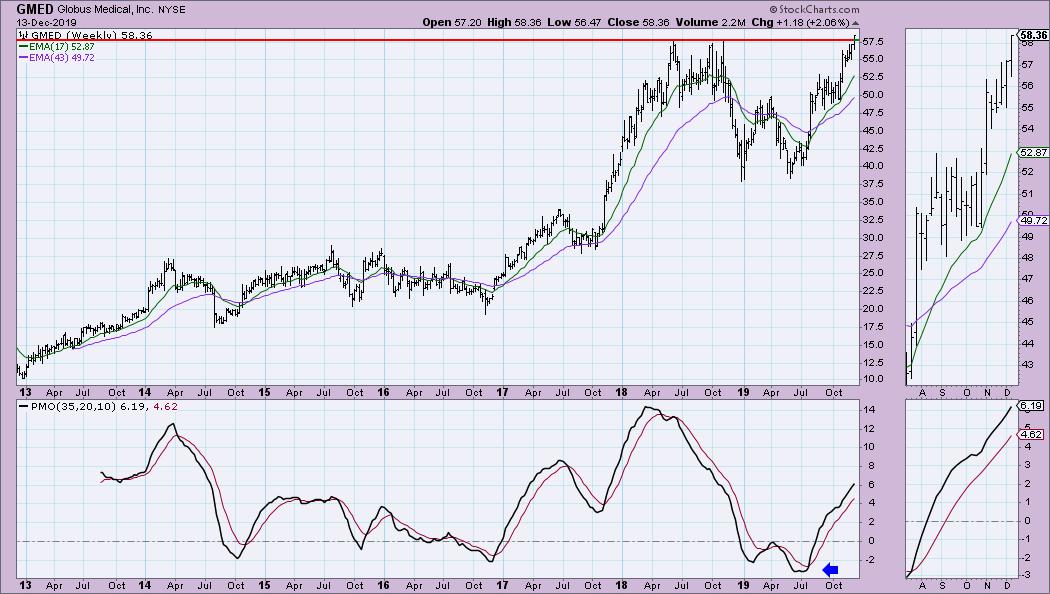
Task: Click the boxed 4.62 signal tag on right axis
Action: pos(1031,435)
